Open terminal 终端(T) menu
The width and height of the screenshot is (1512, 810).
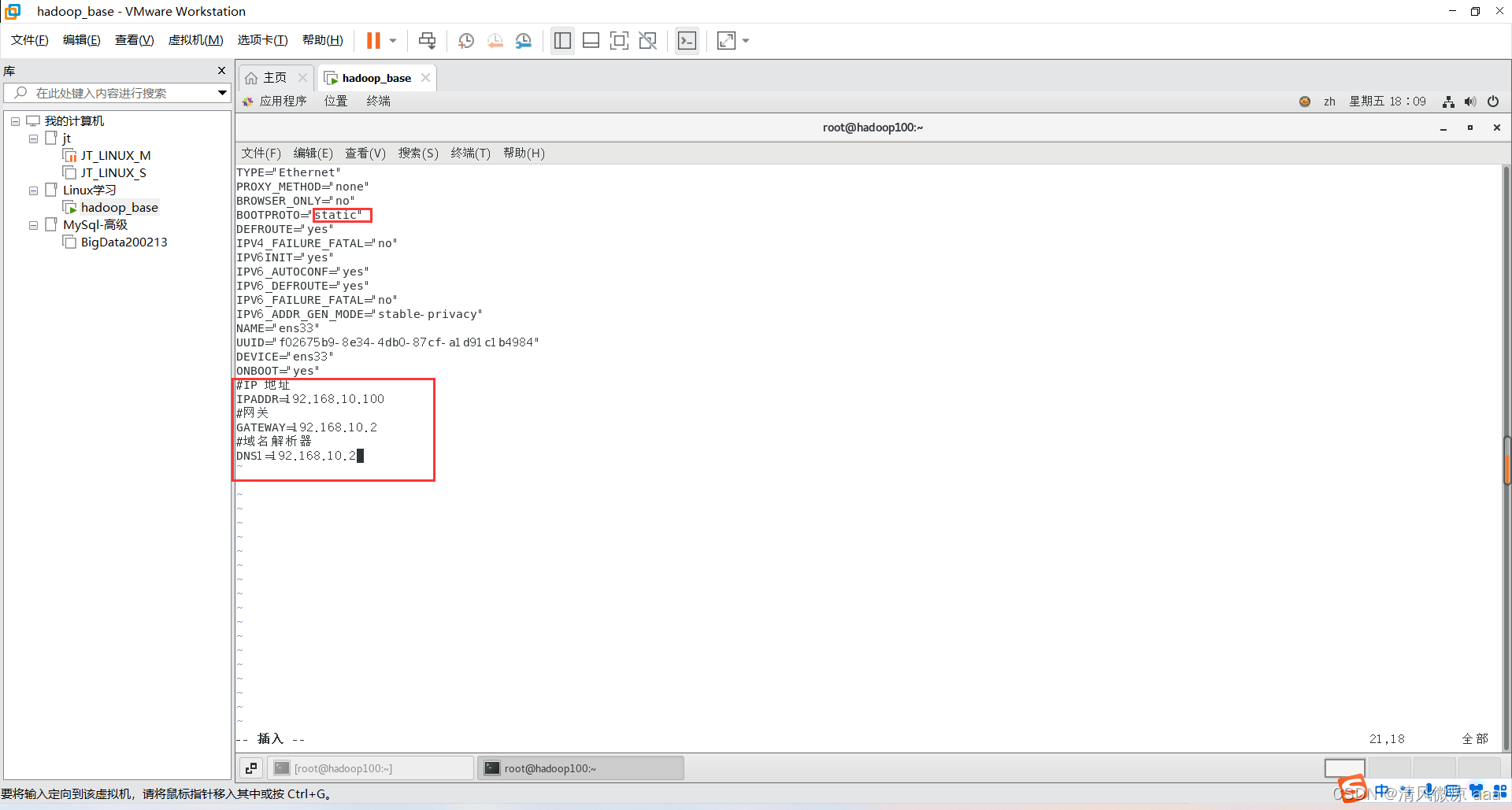[470, 153]
